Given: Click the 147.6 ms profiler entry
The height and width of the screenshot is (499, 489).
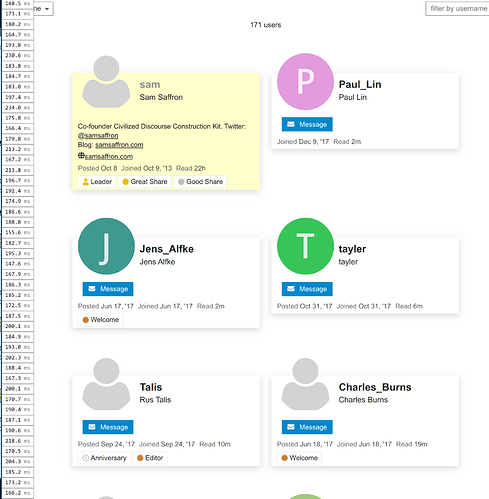Looking at the screenshot, I should (18, 264).
